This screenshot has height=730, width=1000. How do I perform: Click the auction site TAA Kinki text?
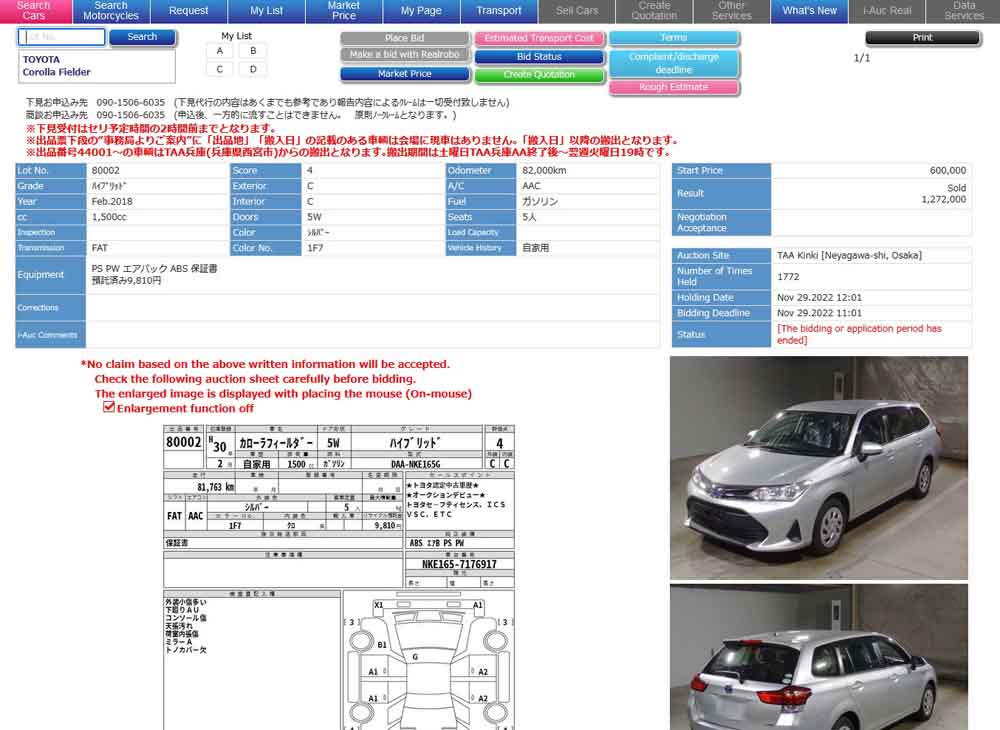click(x=849, y=256)
